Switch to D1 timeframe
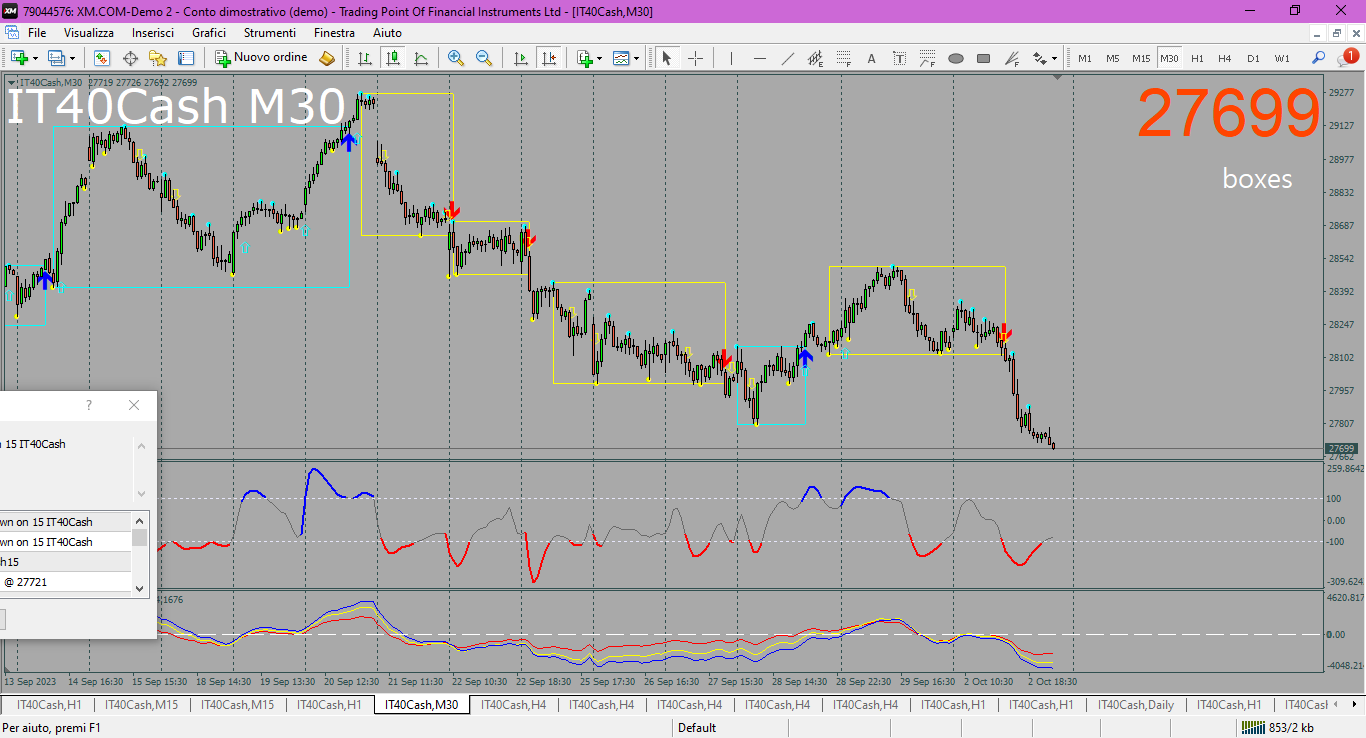 (x=1253, y=58)
